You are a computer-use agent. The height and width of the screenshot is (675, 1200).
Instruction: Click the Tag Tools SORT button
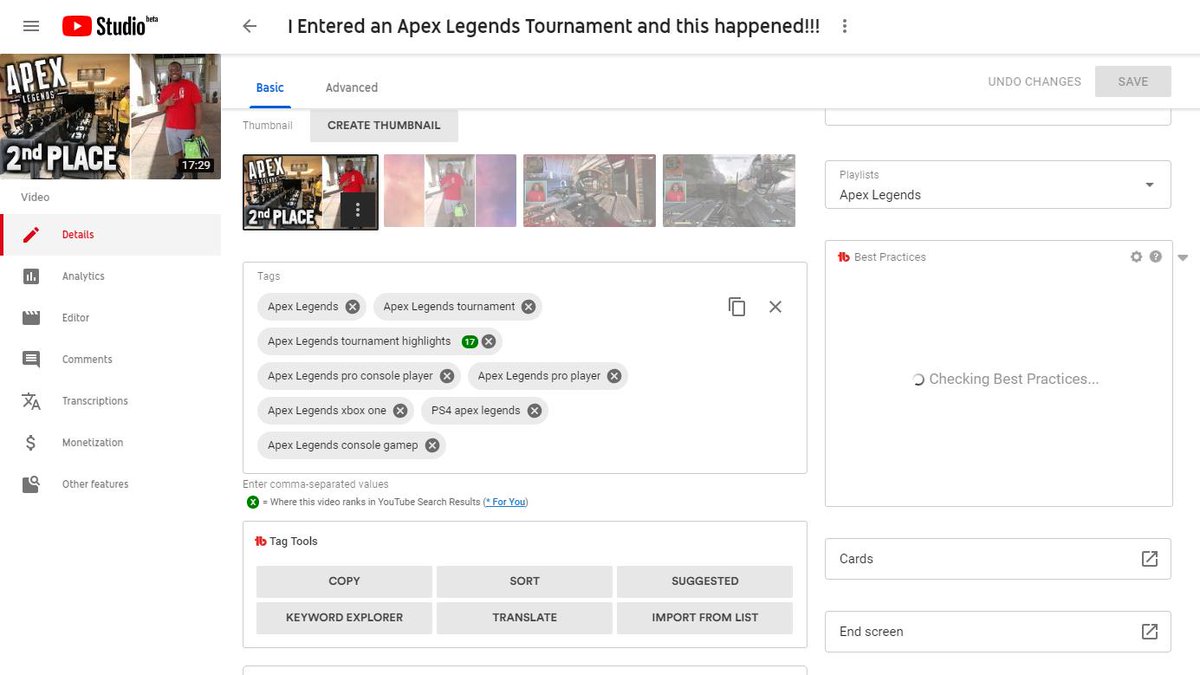pyautogui.click(x=524, y=581)
